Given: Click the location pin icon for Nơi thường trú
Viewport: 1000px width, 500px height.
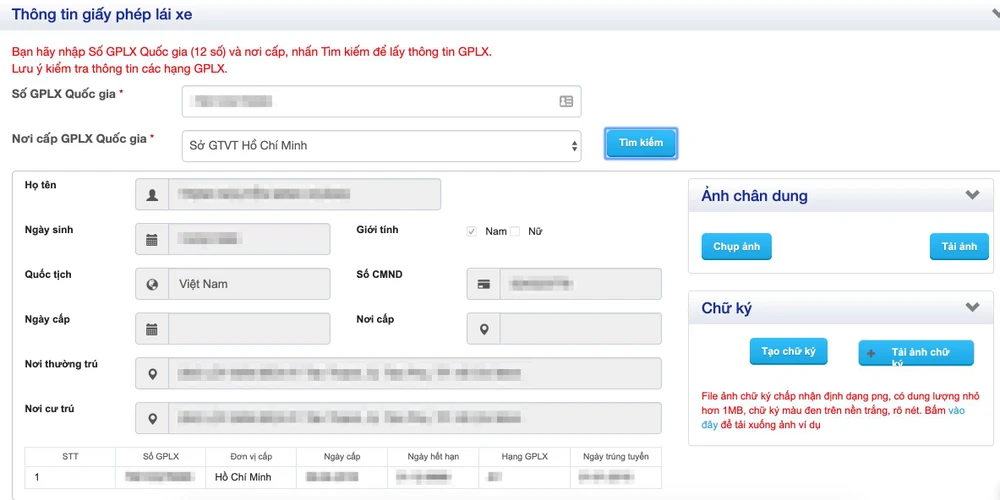Looking at the screenshot, I should tap(152, 374).
